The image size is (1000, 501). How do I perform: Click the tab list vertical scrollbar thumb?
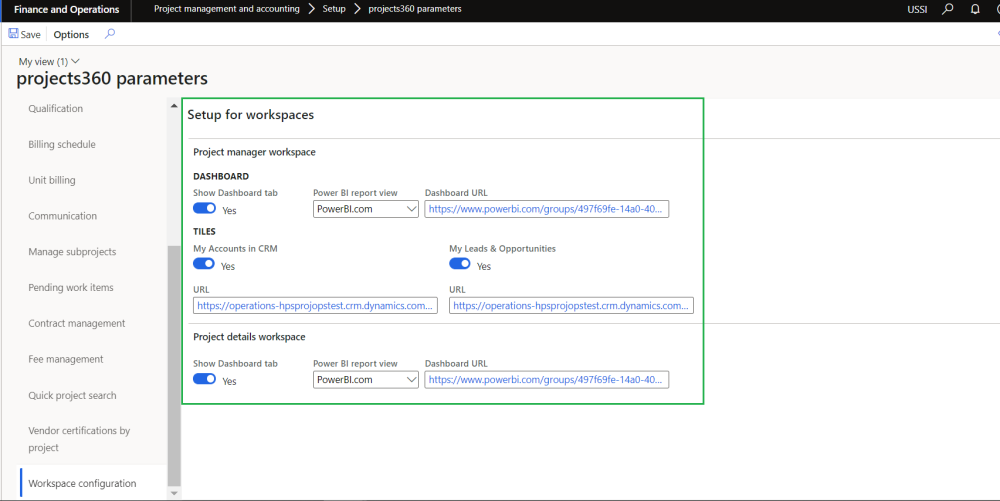(x=174, y=365)
